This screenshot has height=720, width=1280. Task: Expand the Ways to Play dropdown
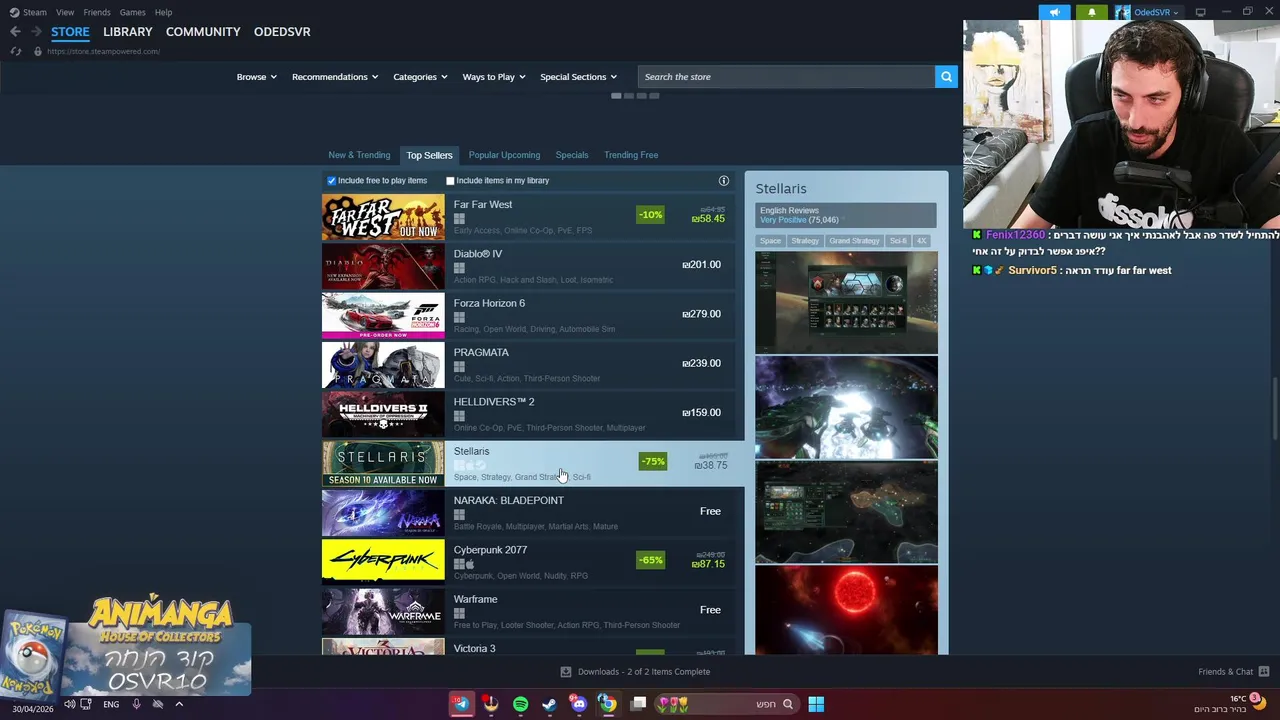[494, 77]
